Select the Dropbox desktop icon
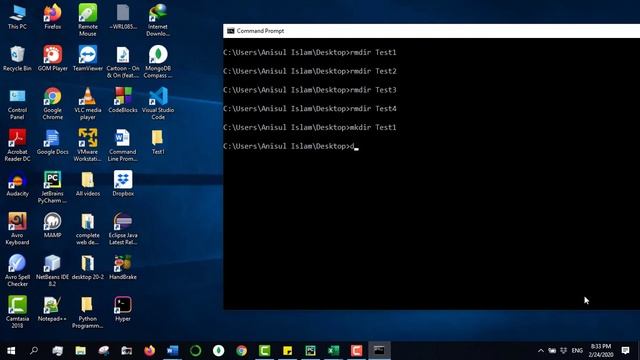The width and height of the screenshot is (640, 360). click(x=123, y=184)
